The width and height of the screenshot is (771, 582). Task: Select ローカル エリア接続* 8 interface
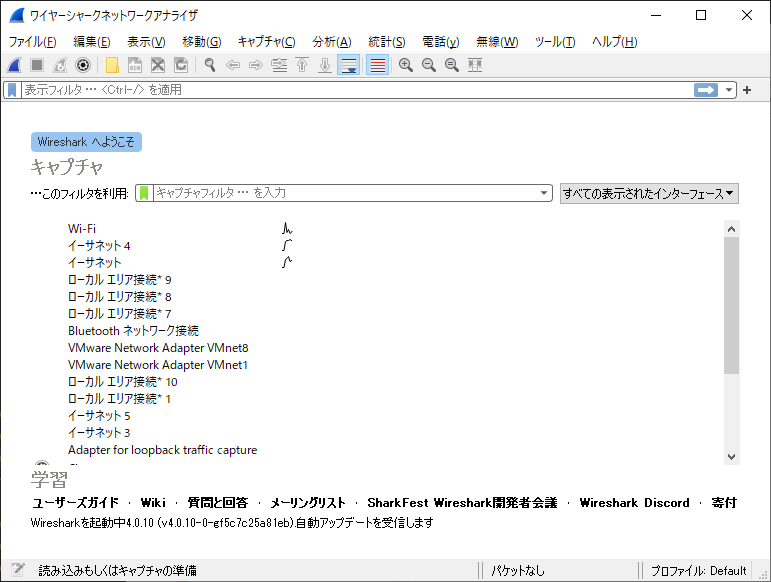[119, 296]
